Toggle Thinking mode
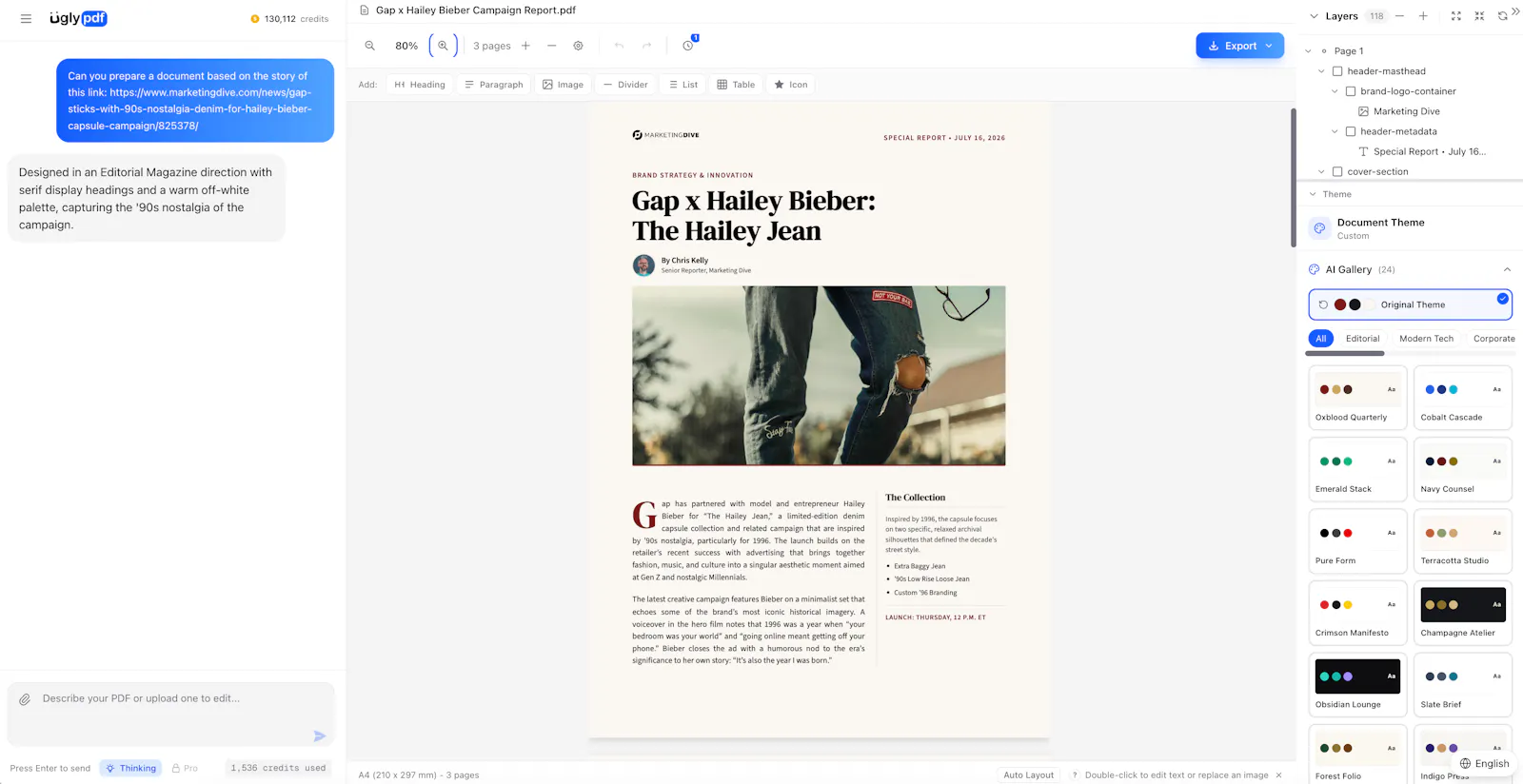This screenshot has width=1523, height=784. tap(130, 768)
